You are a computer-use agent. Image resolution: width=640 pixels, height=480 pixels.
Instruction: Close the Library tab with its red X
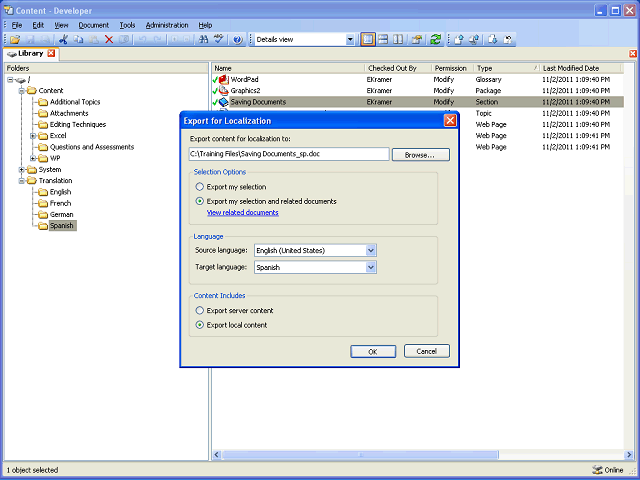51,53
